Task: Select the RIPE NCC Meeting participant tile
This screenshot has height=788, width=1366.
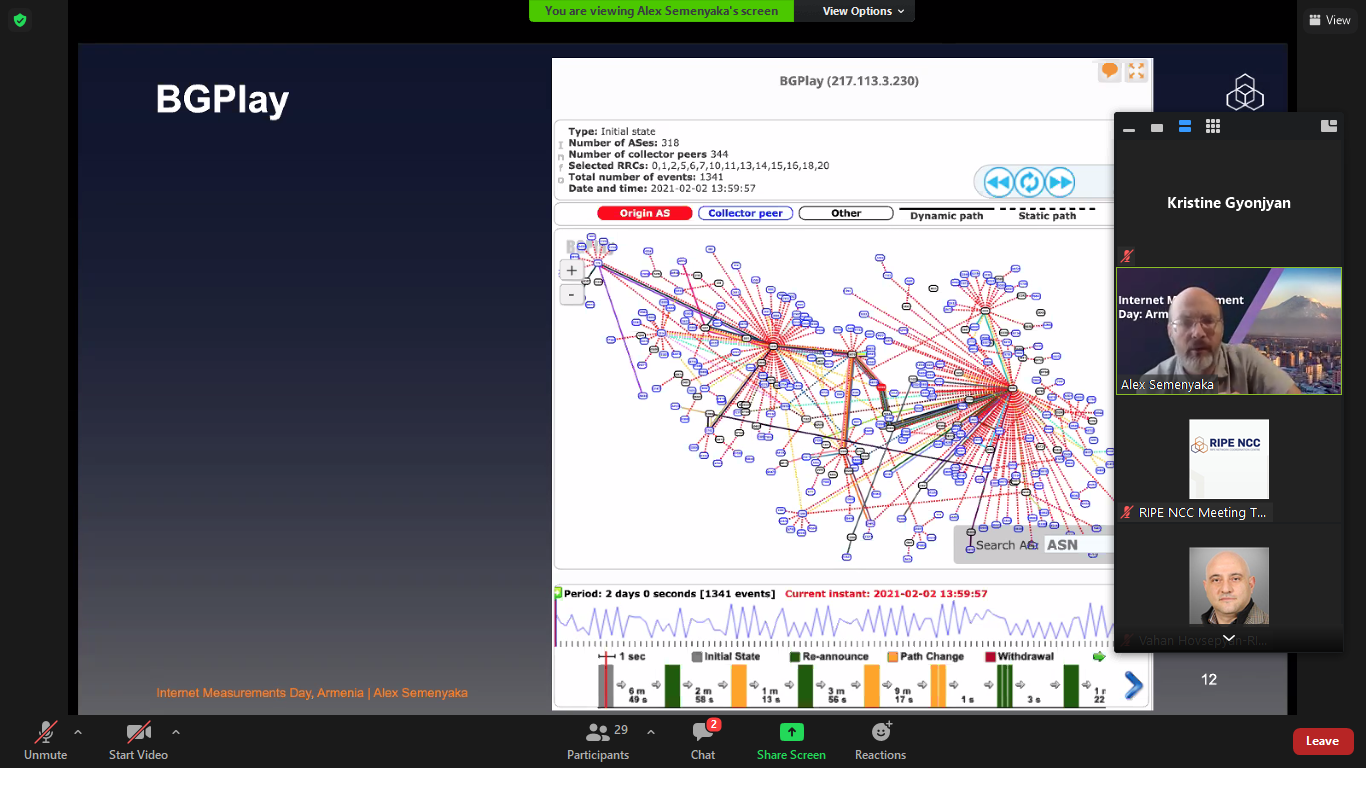Action: click(x=1229, y=459)
